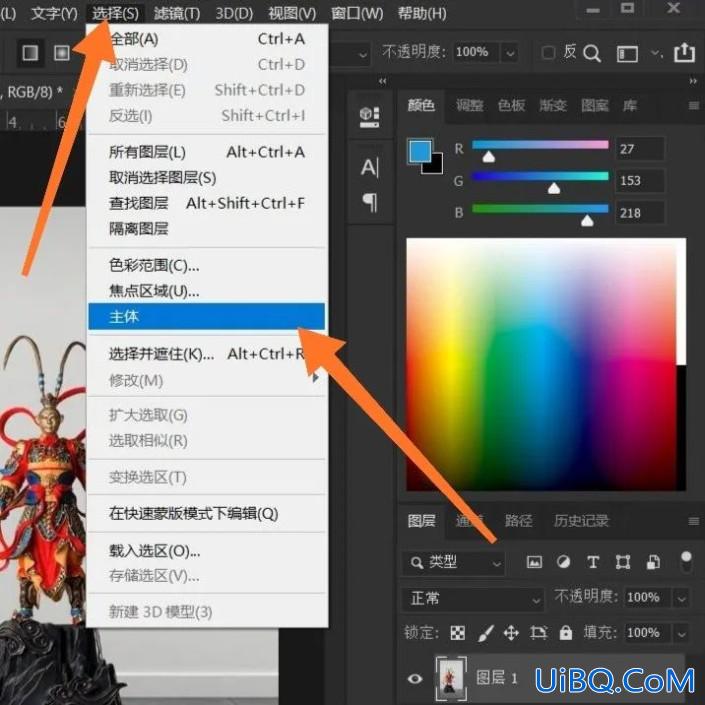Open the 窗口(W) menu
705x705 pixels.
pyautogui.click(x=357, y=13)
